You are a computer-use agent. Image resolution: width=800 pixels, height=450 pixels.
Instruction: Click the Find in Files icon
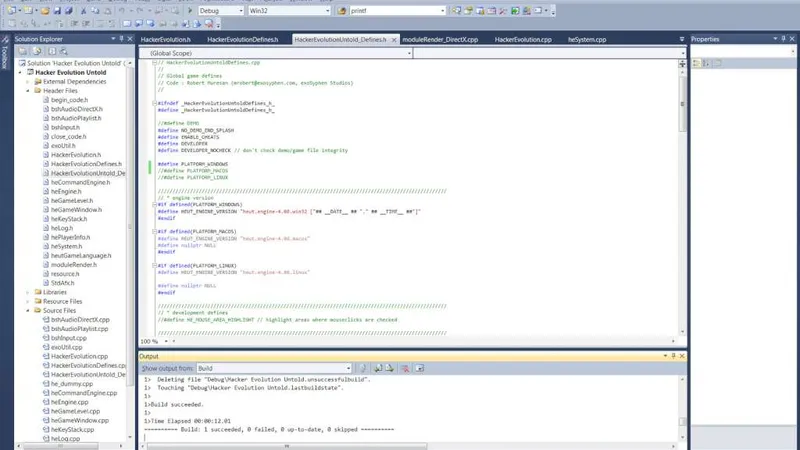[x=342, y=10]
